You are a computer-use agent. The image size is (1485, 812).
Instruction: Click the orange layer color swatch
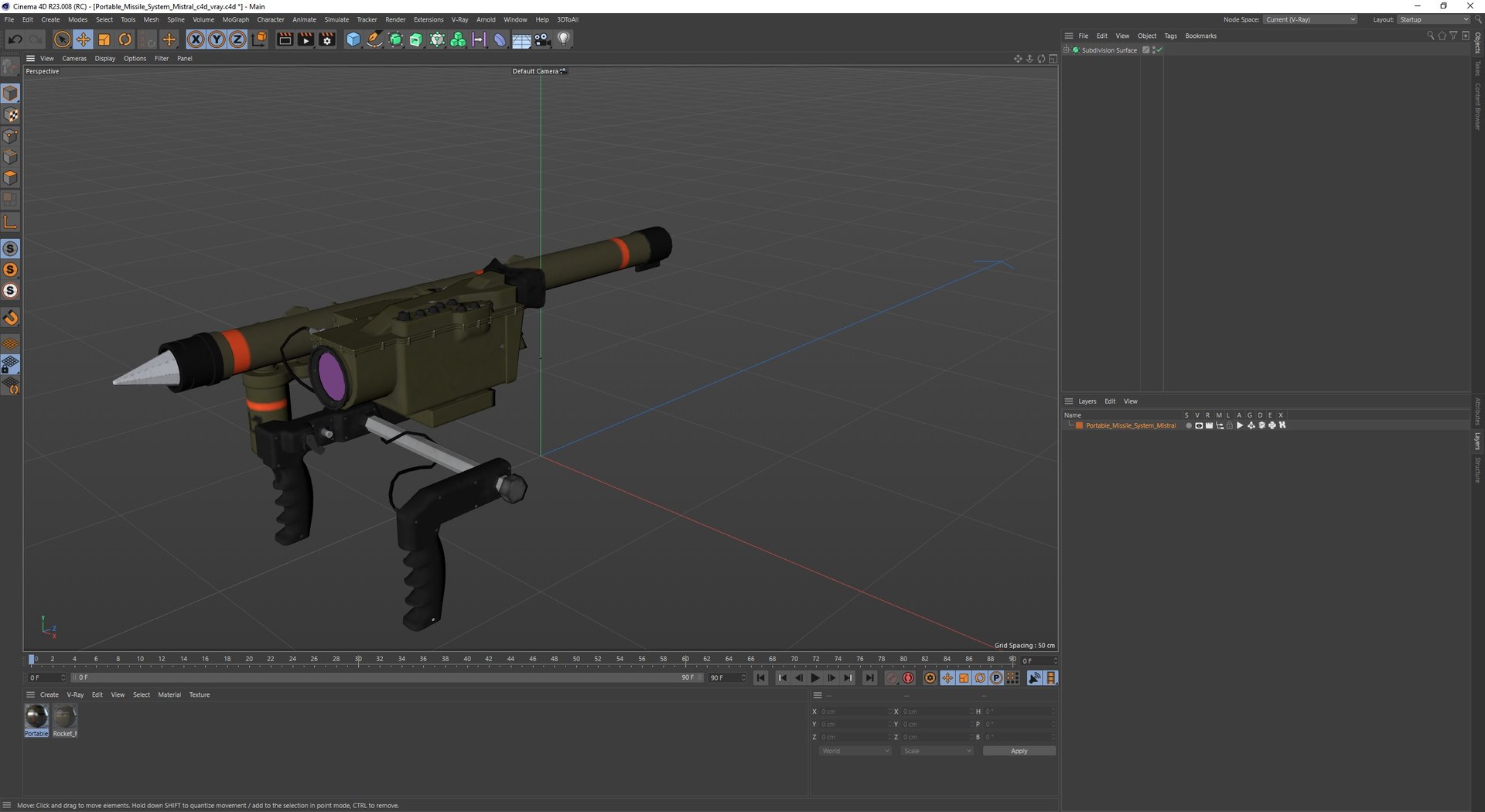click(x=1079, y=425)
